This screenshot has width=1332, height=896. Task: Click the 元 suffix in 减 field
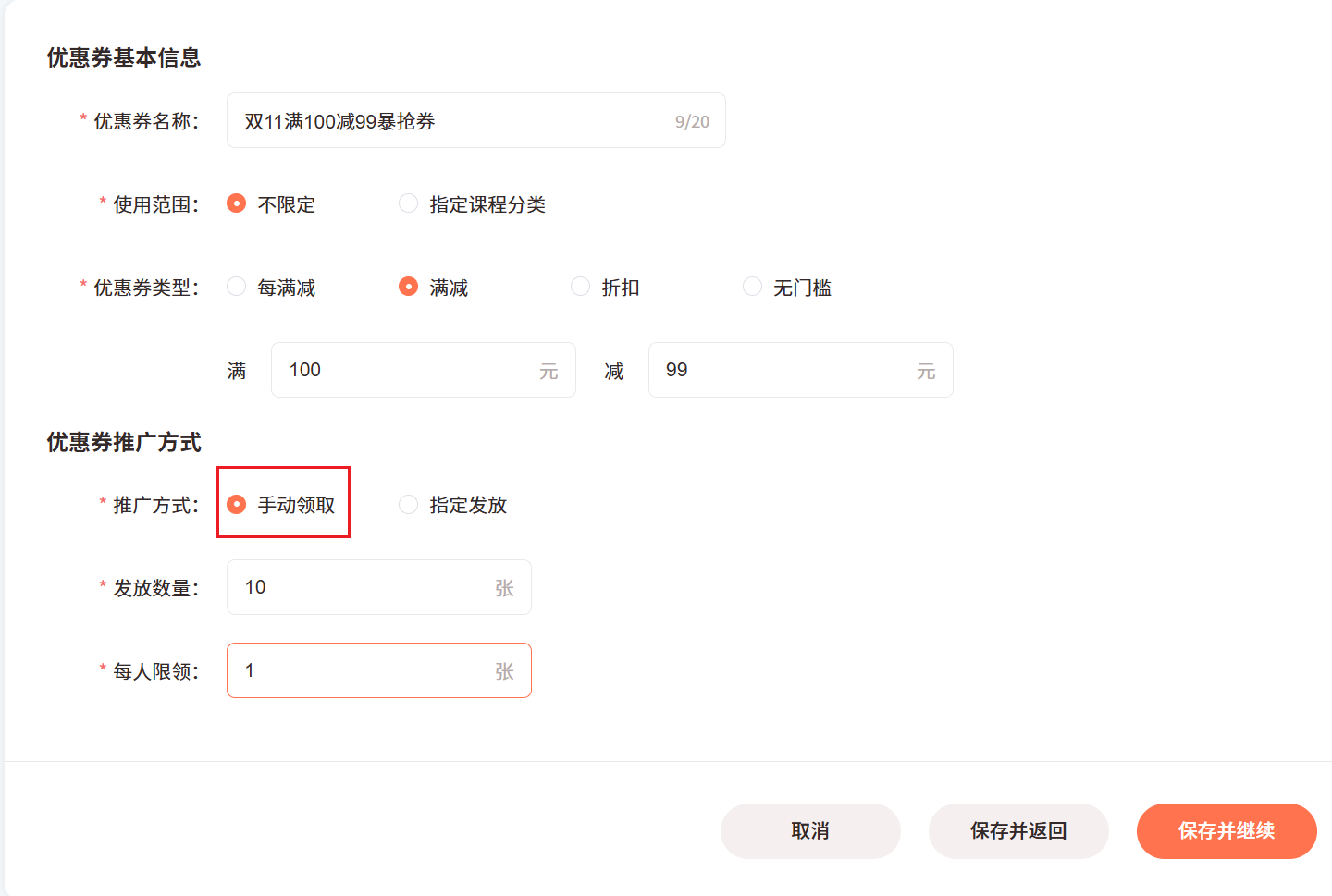(926, 372)
